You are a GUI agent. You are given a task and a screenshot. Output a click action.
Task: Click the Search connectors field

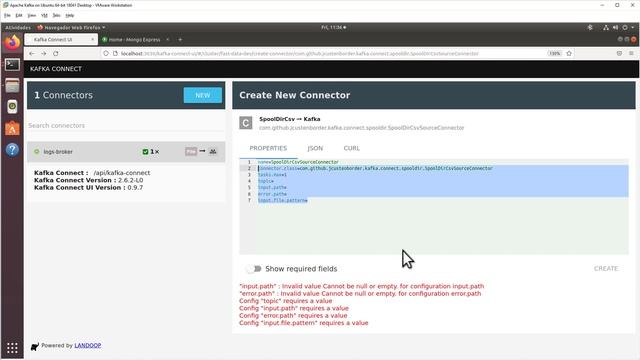tap(126, 125)
